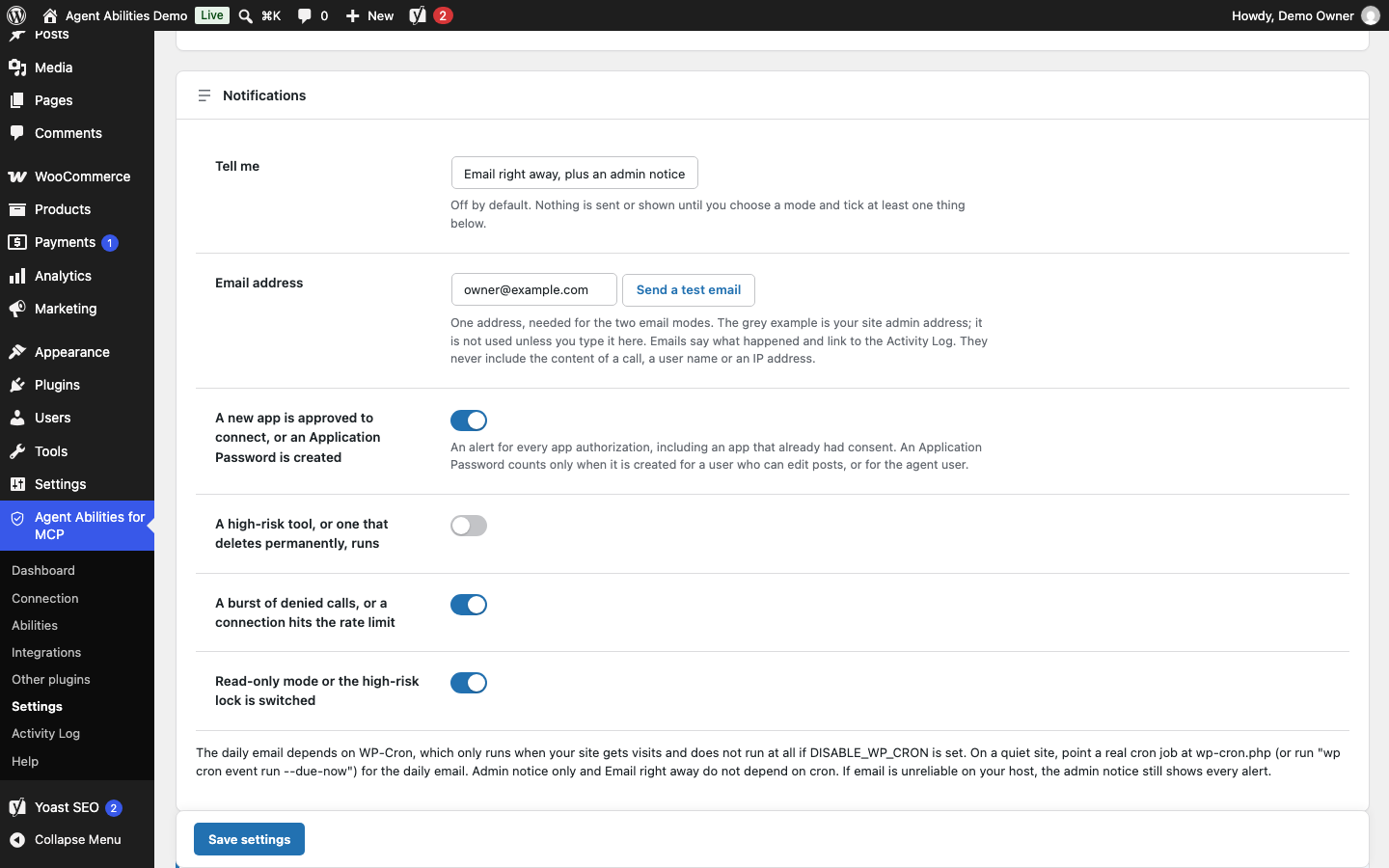
Task: Open Analytics bar chart icon
Action: 17,276
